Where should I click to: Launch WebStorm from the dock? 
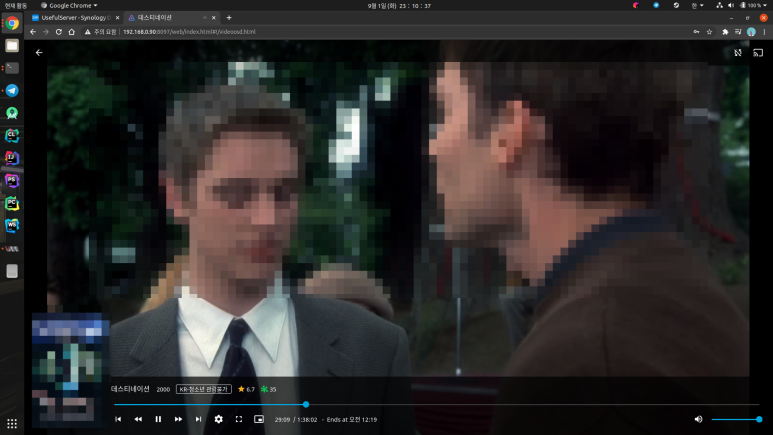12,226
